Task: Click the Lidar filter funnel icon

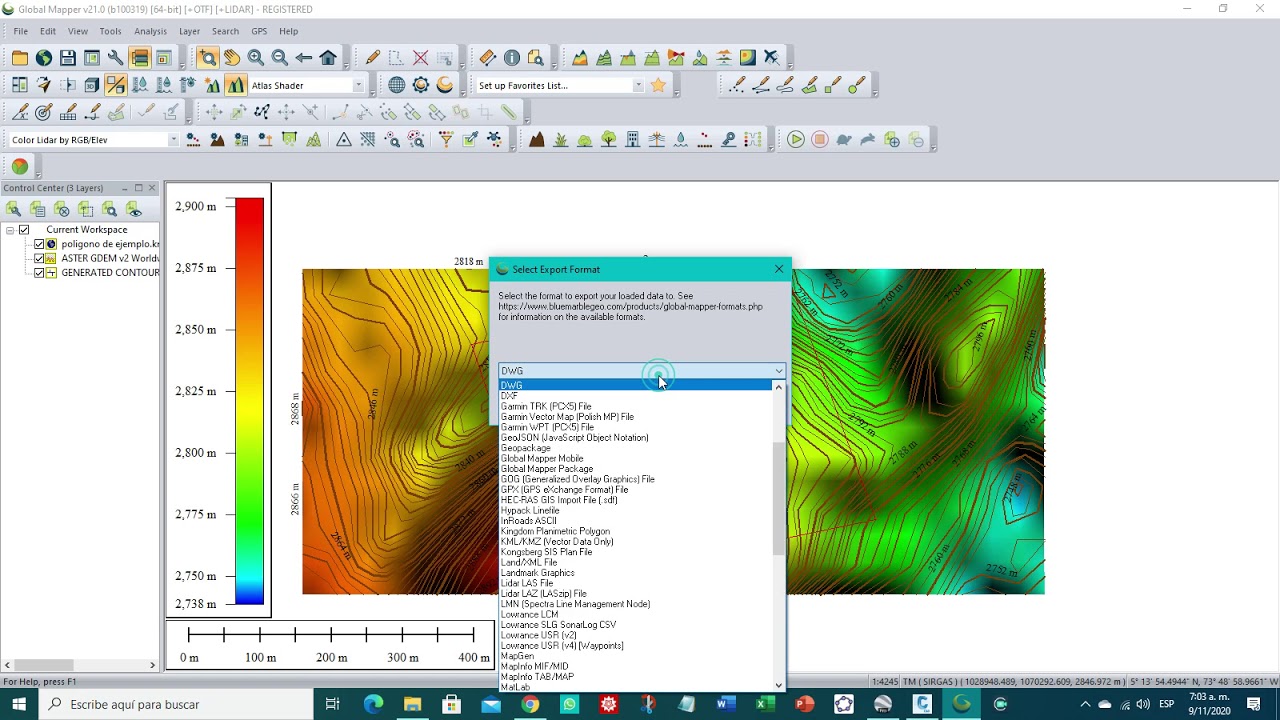Action: click(x=446, y=140)
